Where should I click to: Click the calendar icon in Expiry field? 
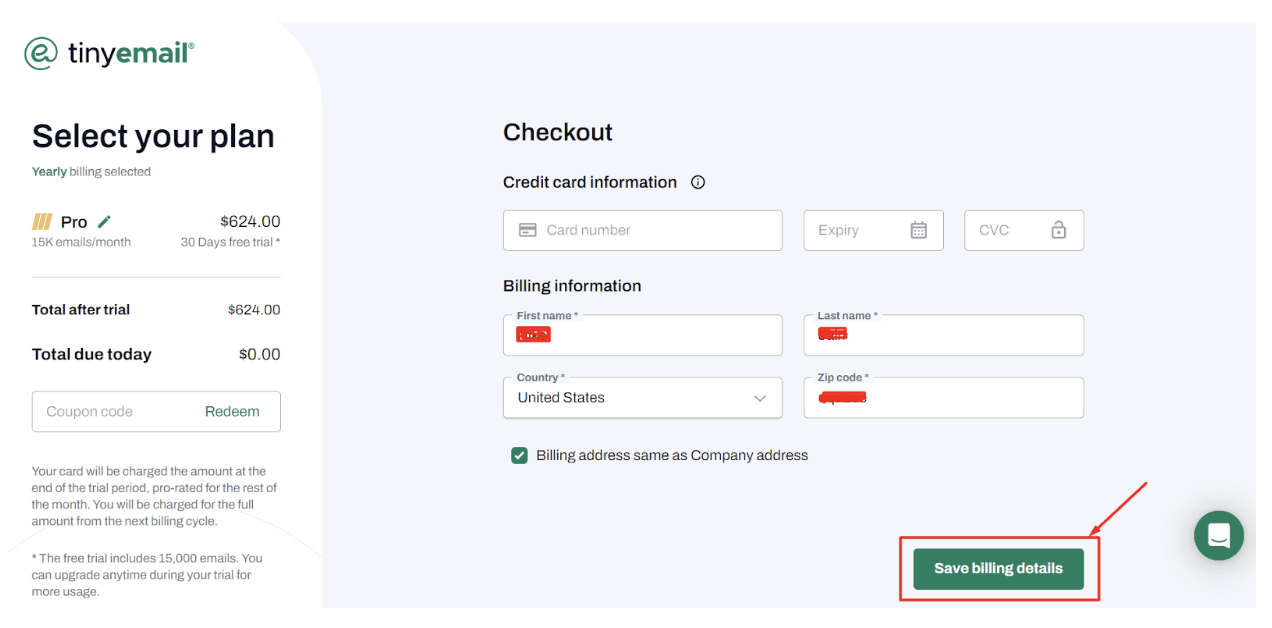point(918,230)
